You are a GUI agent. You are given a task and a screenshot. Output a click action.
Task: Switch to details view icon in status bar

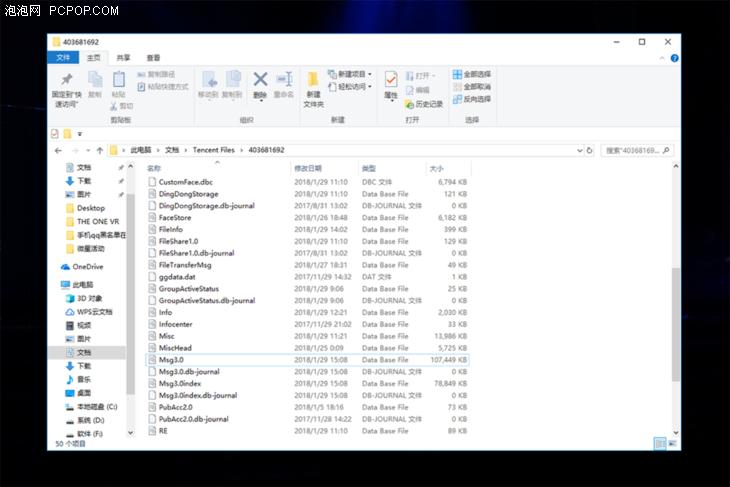tap(659, 444)
